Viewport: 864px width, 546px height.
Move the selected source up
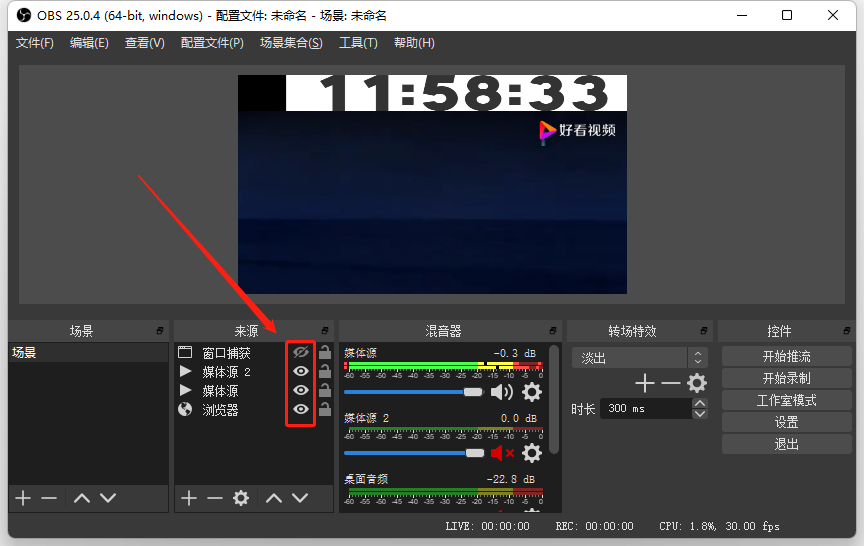[272, 498]
